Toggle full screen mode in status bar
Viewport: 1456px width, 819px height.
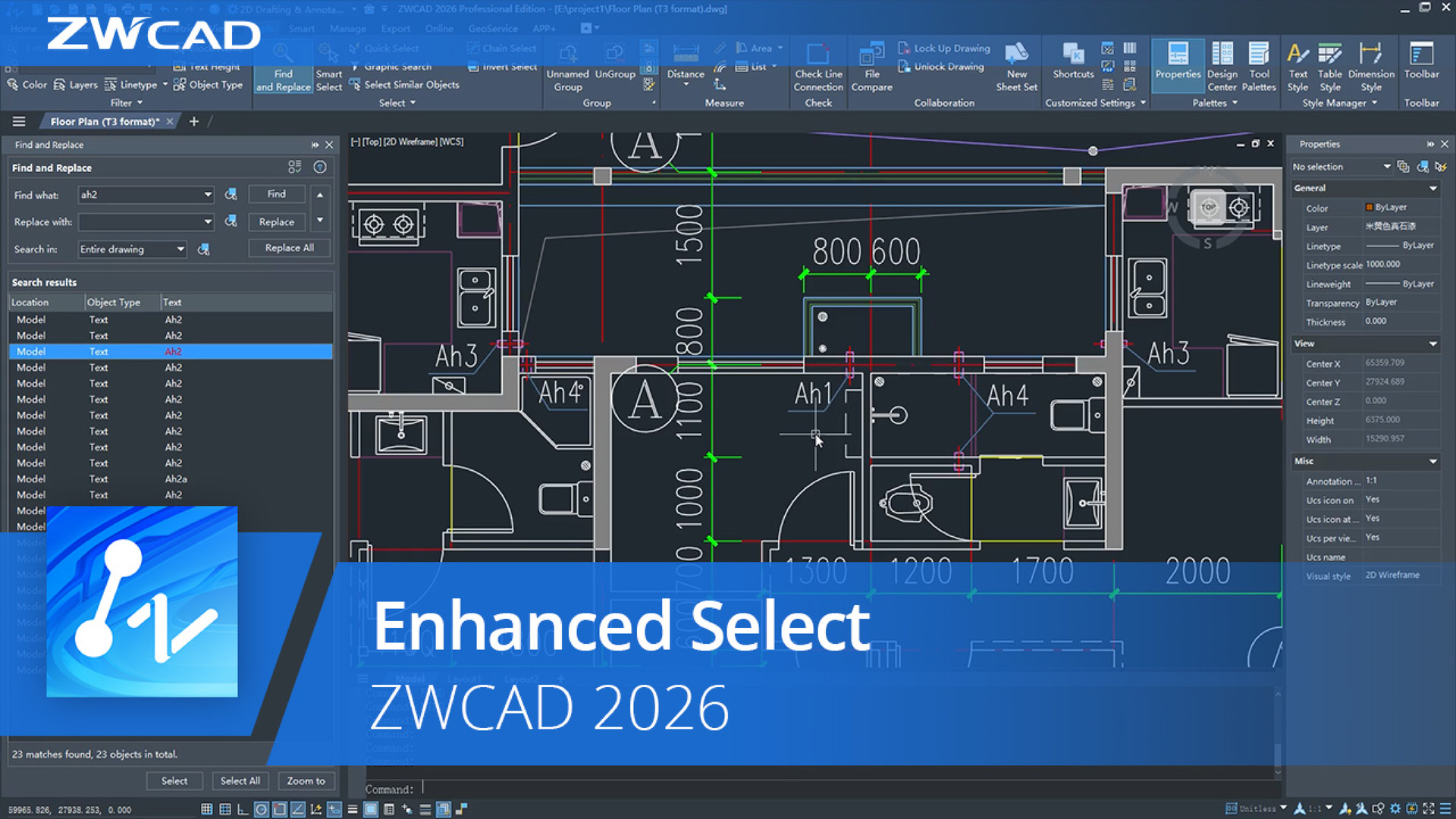1429,808
